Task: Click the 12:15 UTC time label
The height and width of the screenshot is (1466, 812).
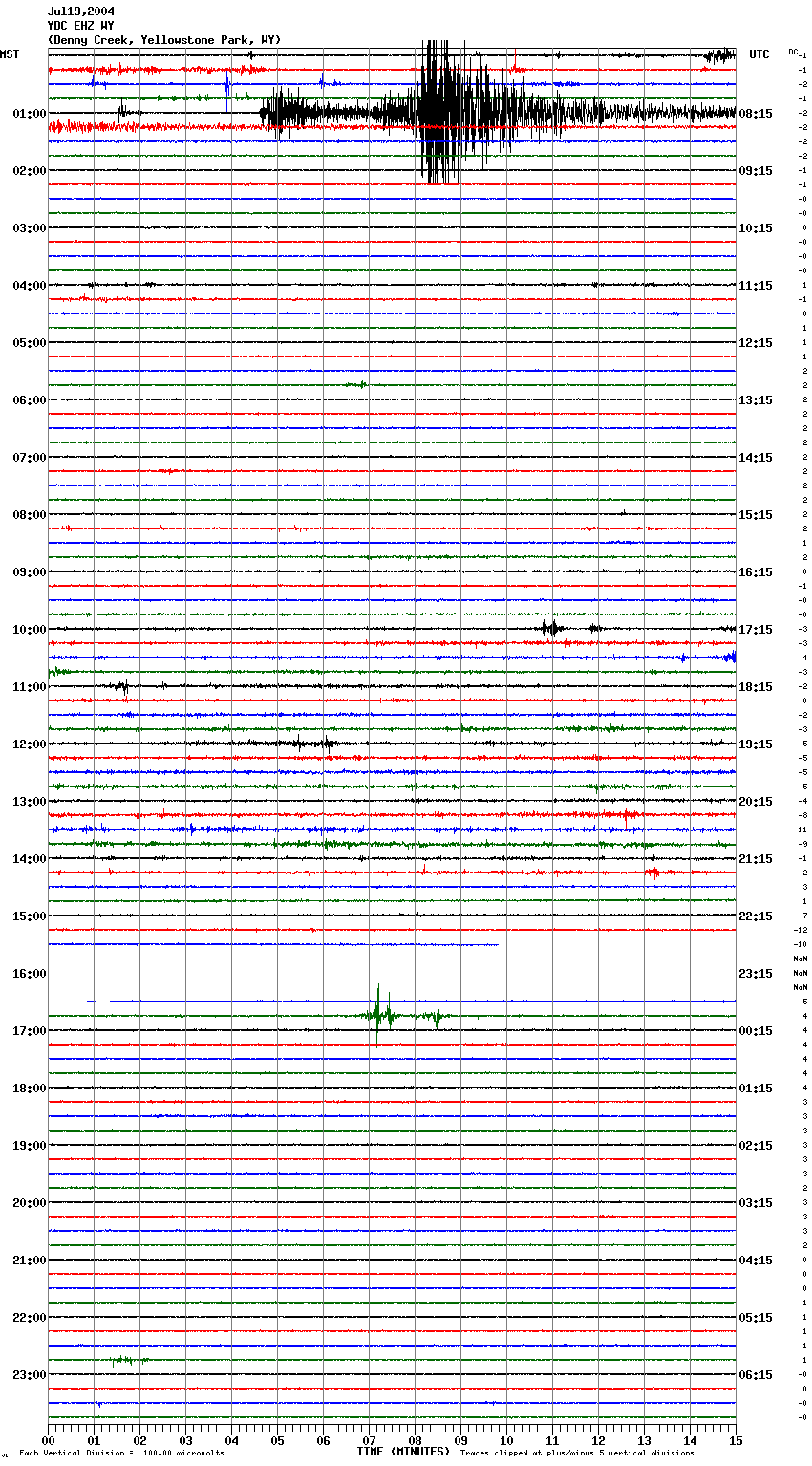Action: pyautogui.click(x=756, y=343)
